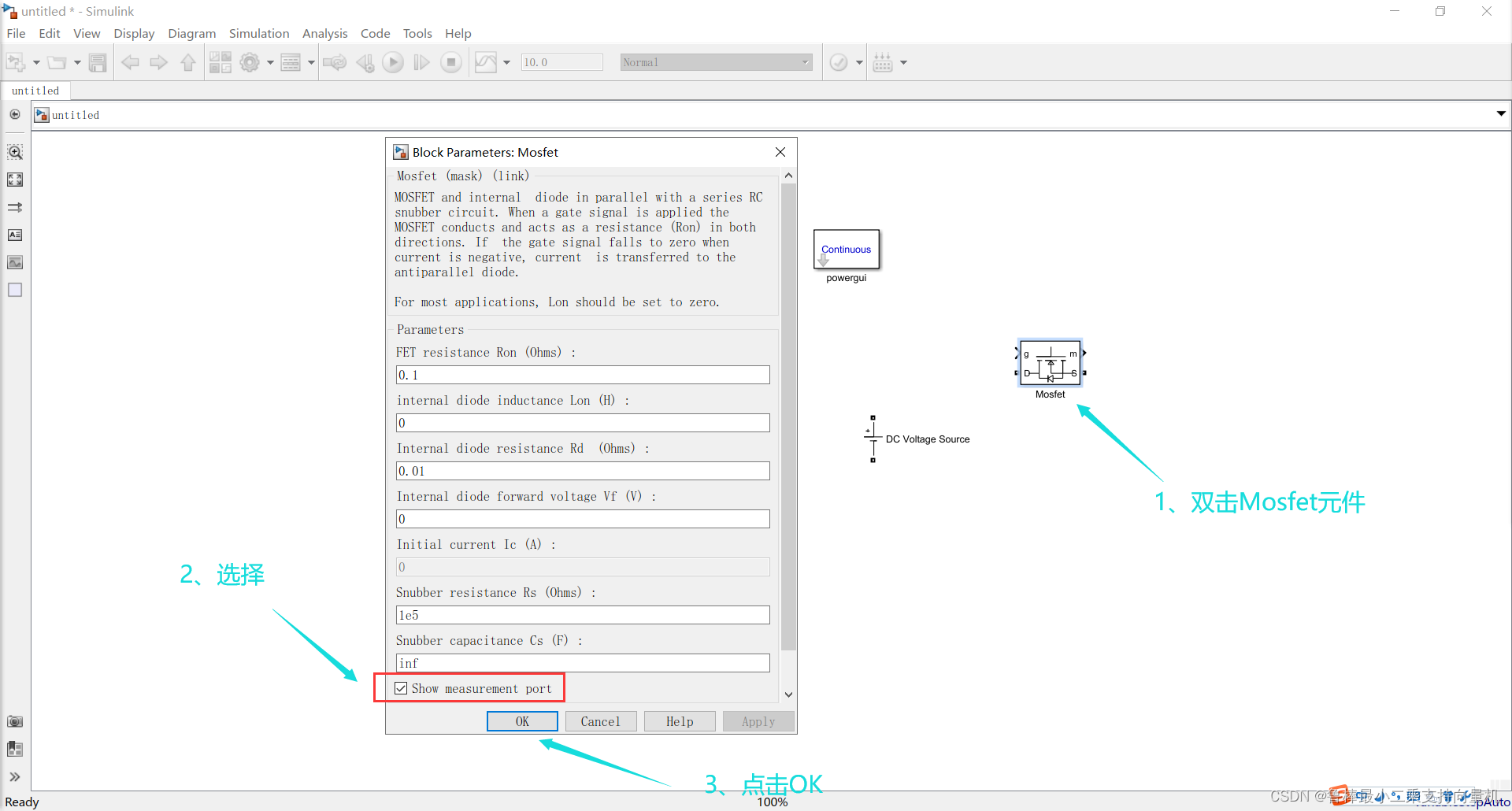Click the simulation stop time field

click(561, 62)
